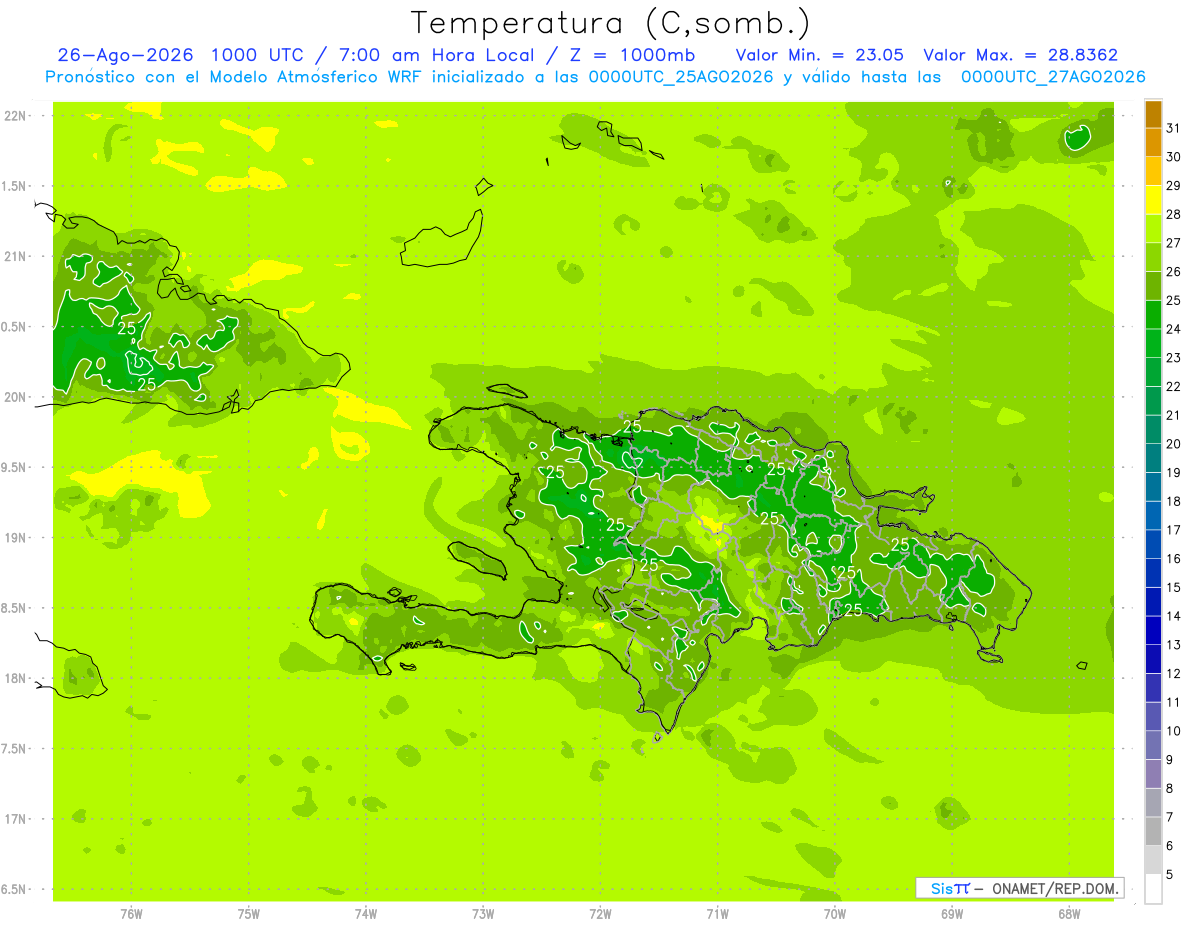Click the '0000UTC_25AGO2026' initialization text
The height and width of the screenshot is (927, 1200).
coord(681,76)
